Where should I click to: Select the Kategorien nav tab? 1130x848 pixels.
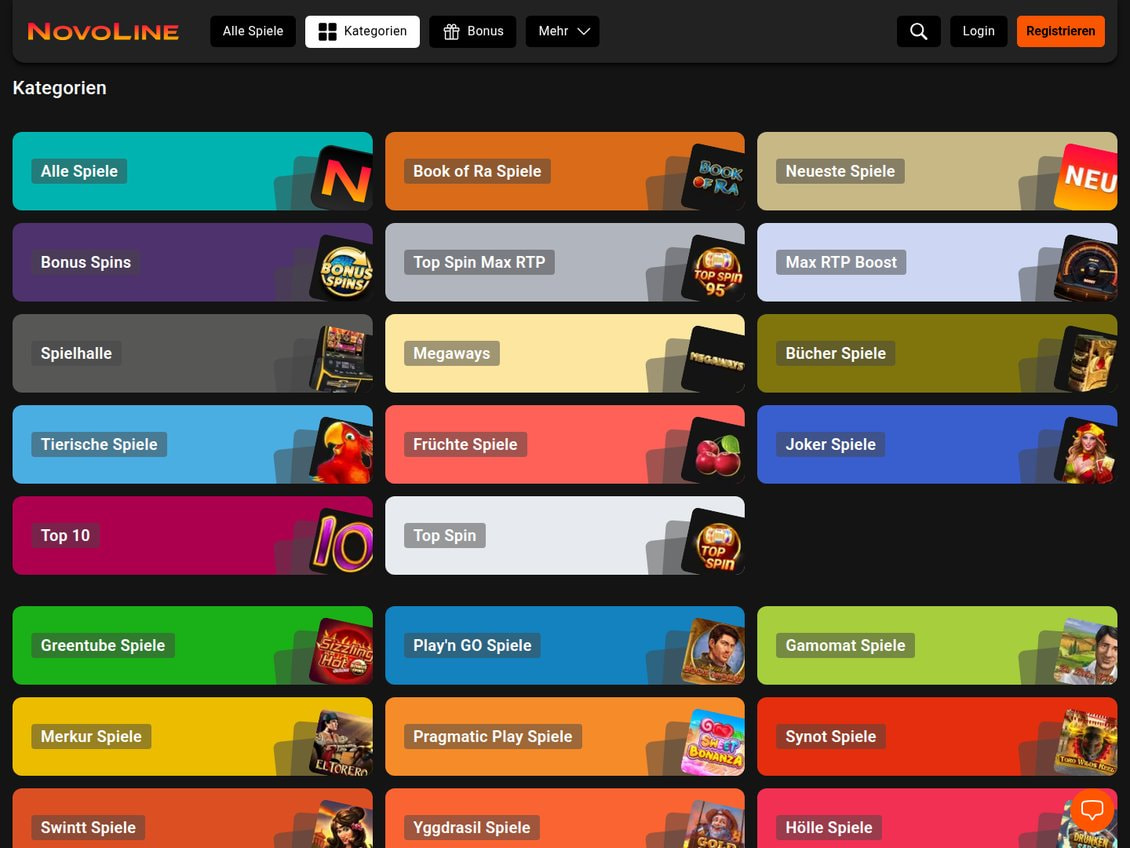tap(362, 31)
